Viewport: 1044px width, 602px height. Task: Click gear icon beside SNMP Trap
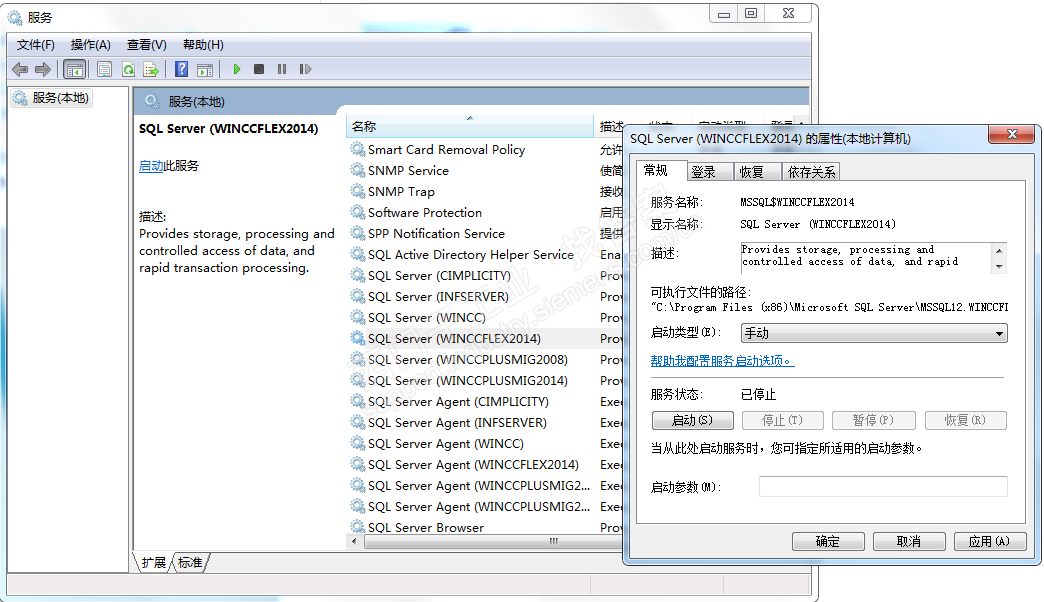coord(358,191)
